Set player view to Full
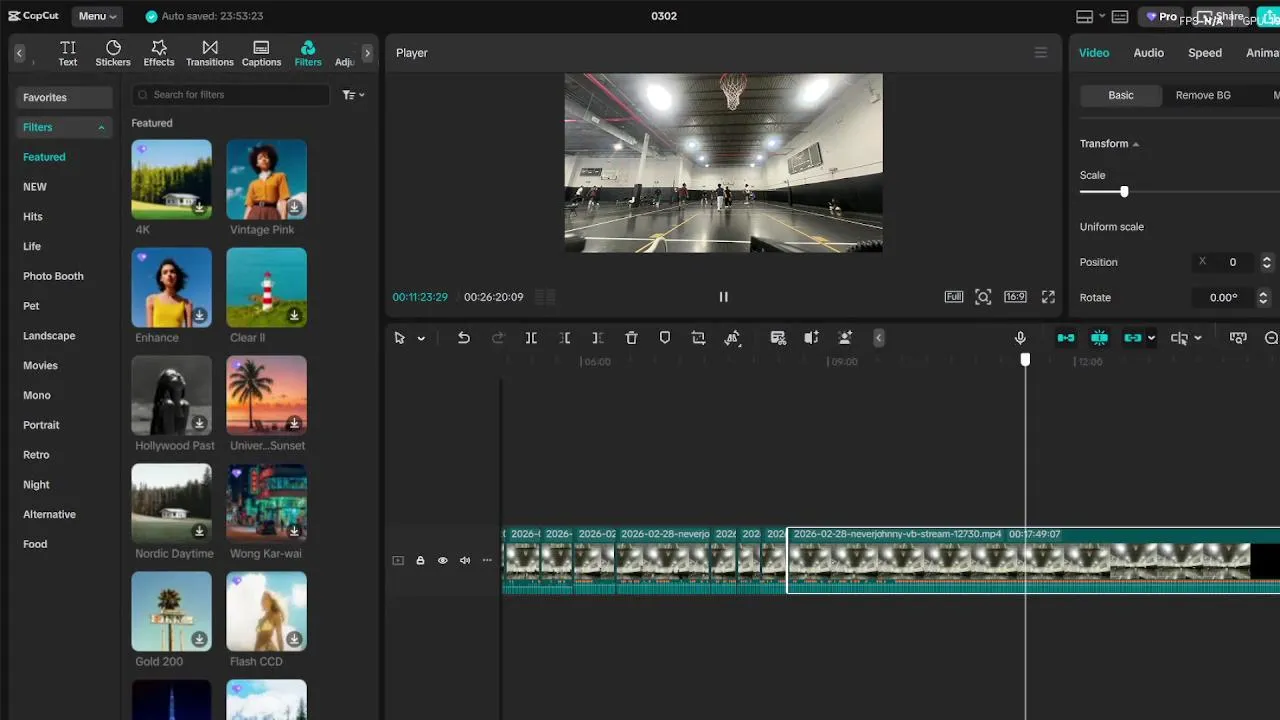The height and width of the screenshot is (720, 1280). coord(954,297)
